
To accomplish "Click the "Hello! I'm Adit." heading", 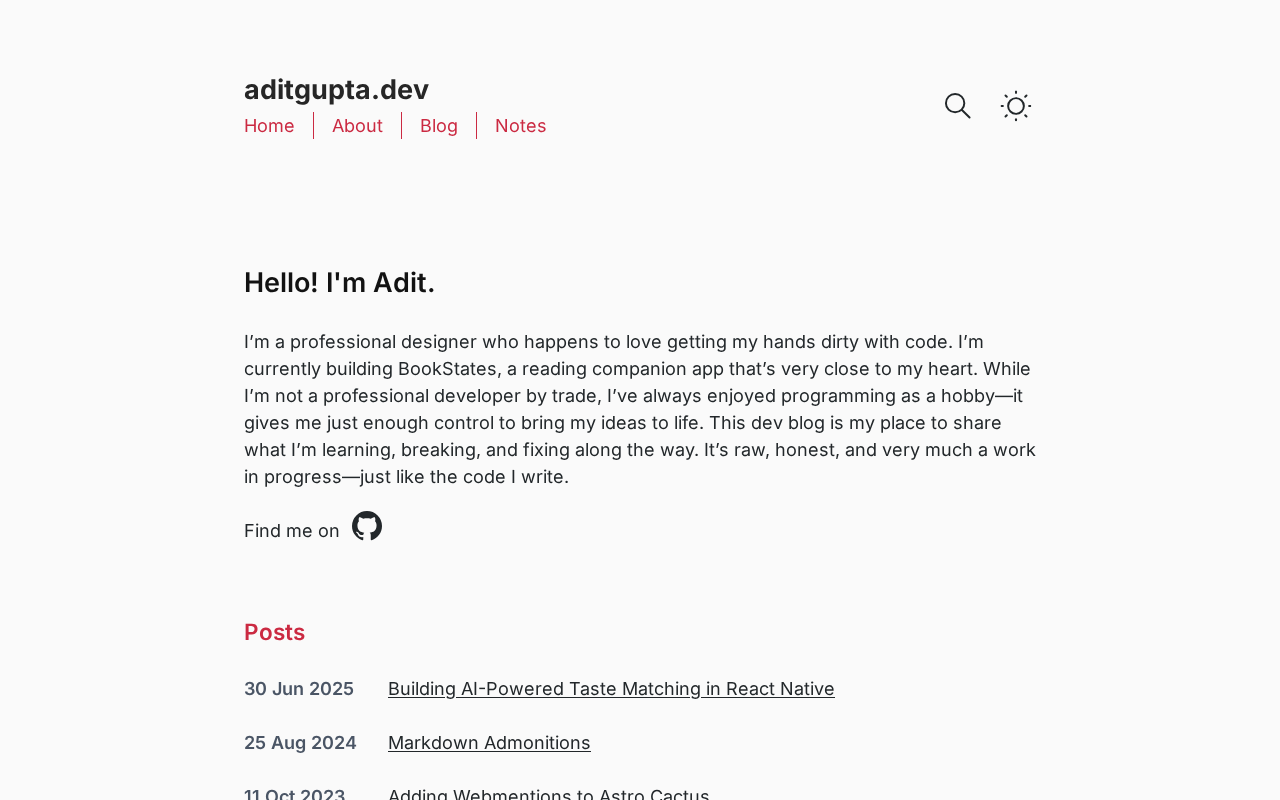I will point(339,283).
